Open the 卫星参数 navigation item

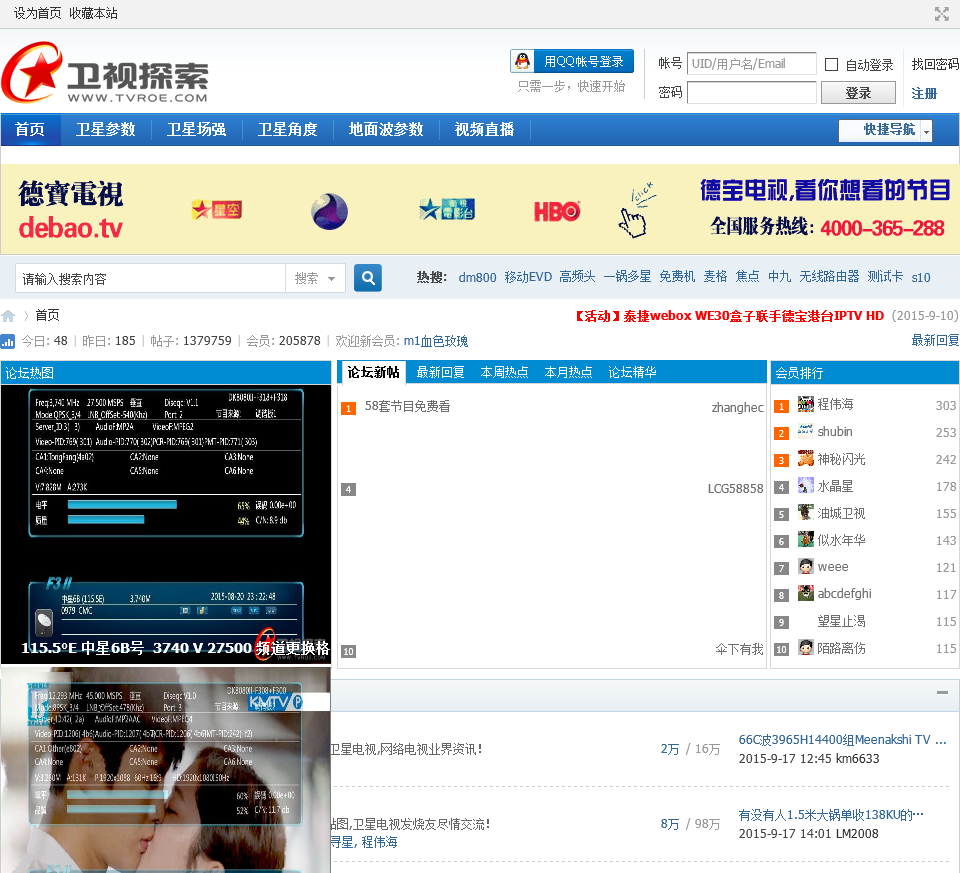105,129
